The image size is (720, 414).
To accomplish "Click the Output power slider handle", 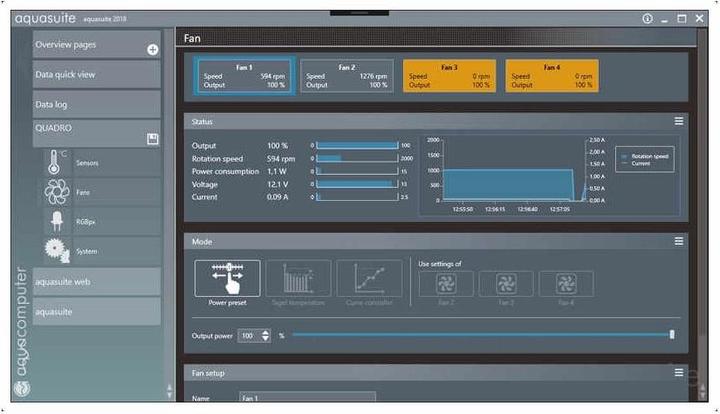I will [672, 335].
